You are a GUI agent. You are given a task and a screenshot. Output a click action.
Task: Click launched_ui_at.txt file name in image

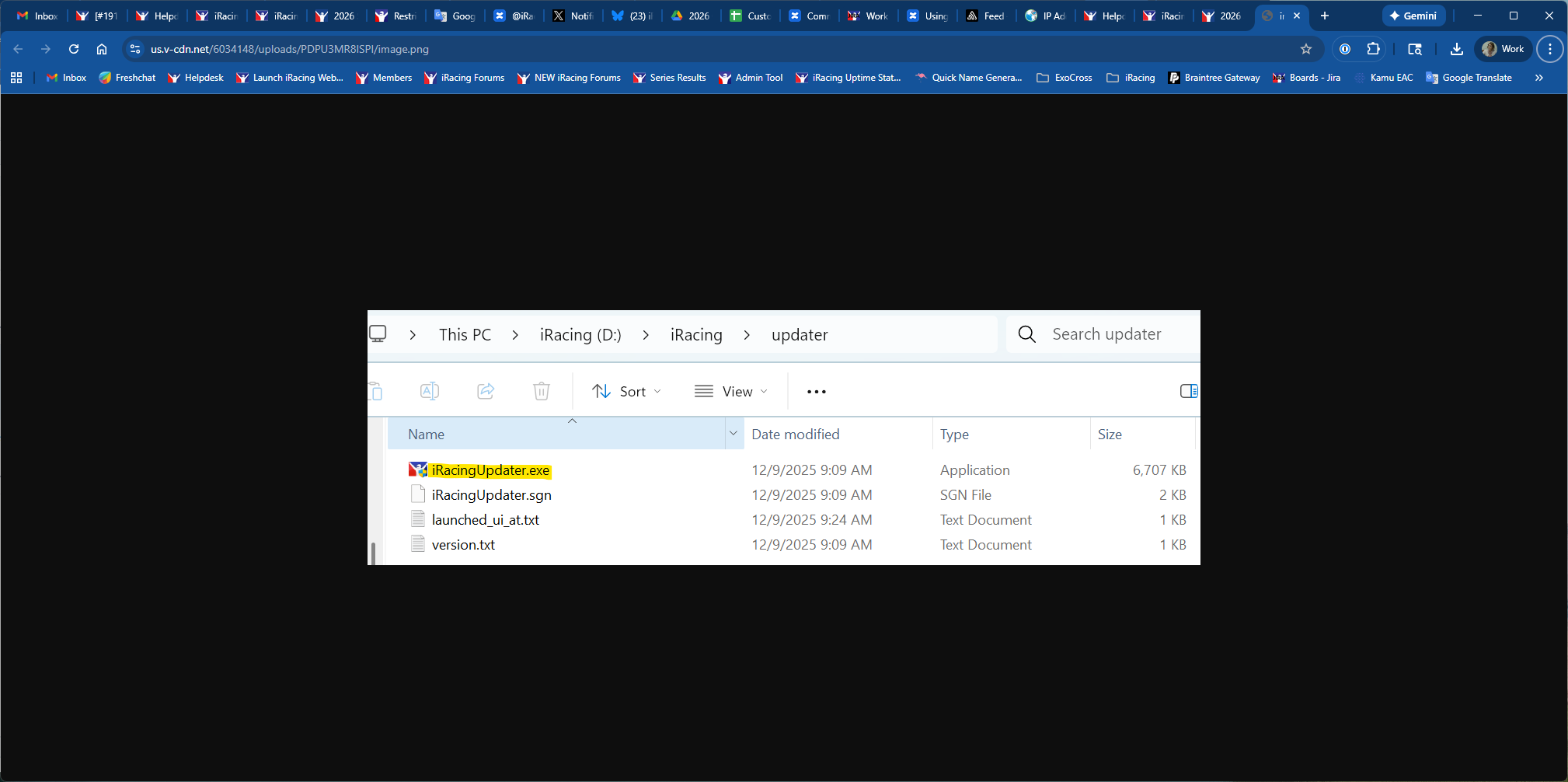click(486, 520)
